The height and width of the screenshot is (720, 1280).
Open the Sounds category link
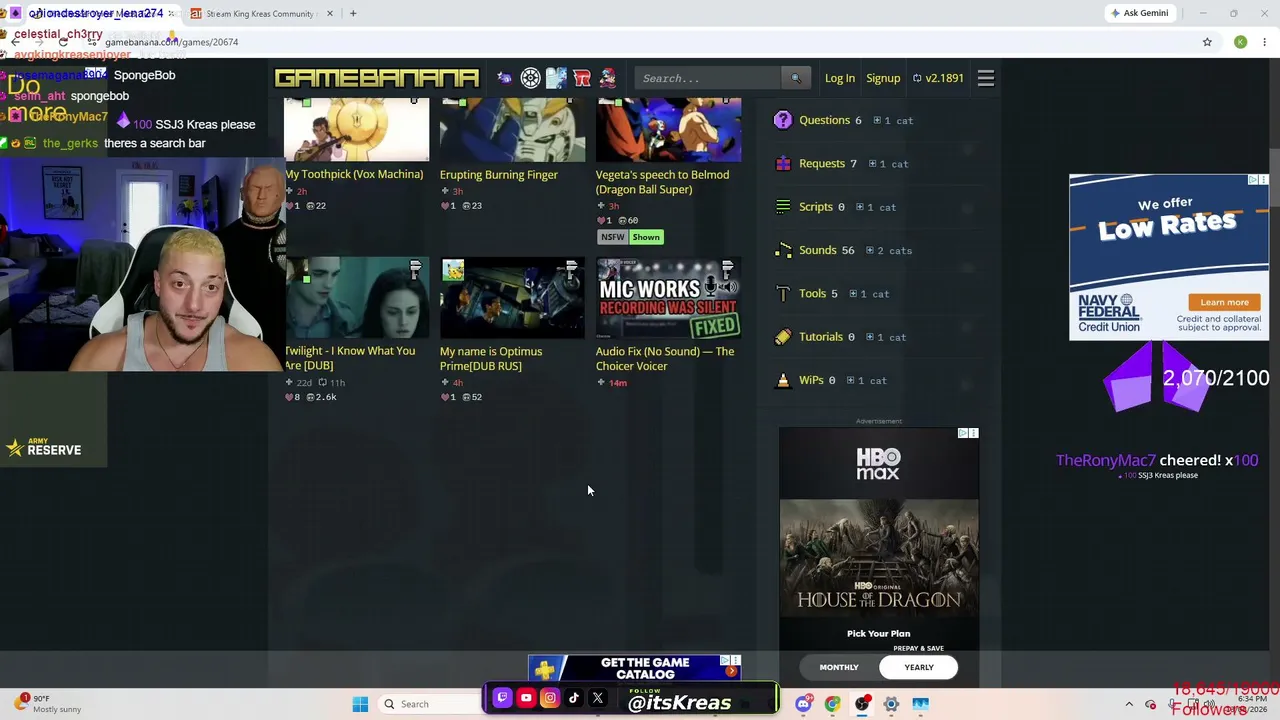818,250
